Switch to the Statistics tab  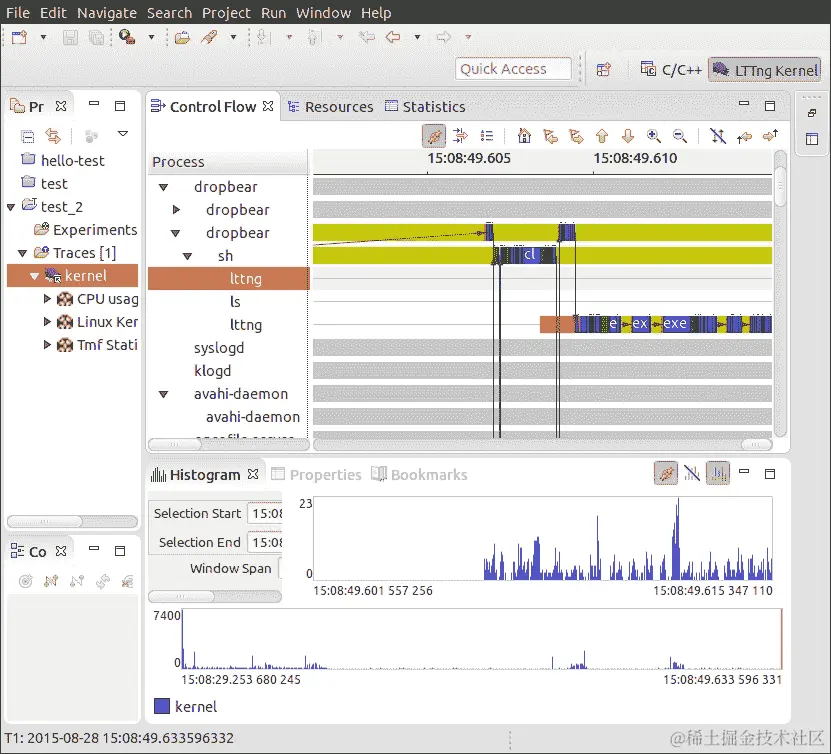click(x=425, y=107)
